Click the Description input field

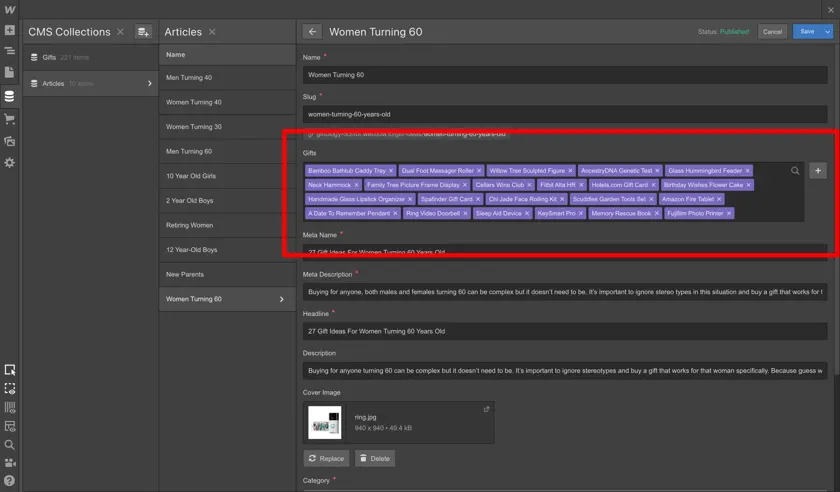point(565,370)
